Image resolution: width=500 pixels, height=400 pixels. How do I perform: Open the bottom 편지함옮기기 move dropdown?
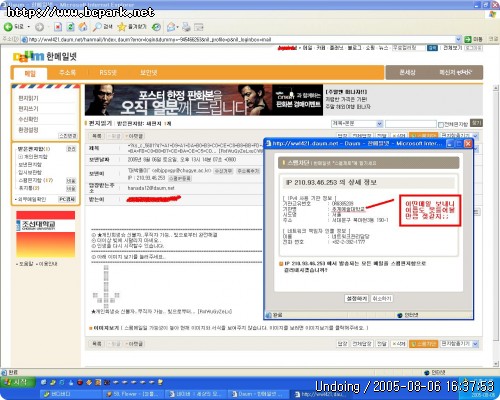pyautogui.click(x=459, y=344)
